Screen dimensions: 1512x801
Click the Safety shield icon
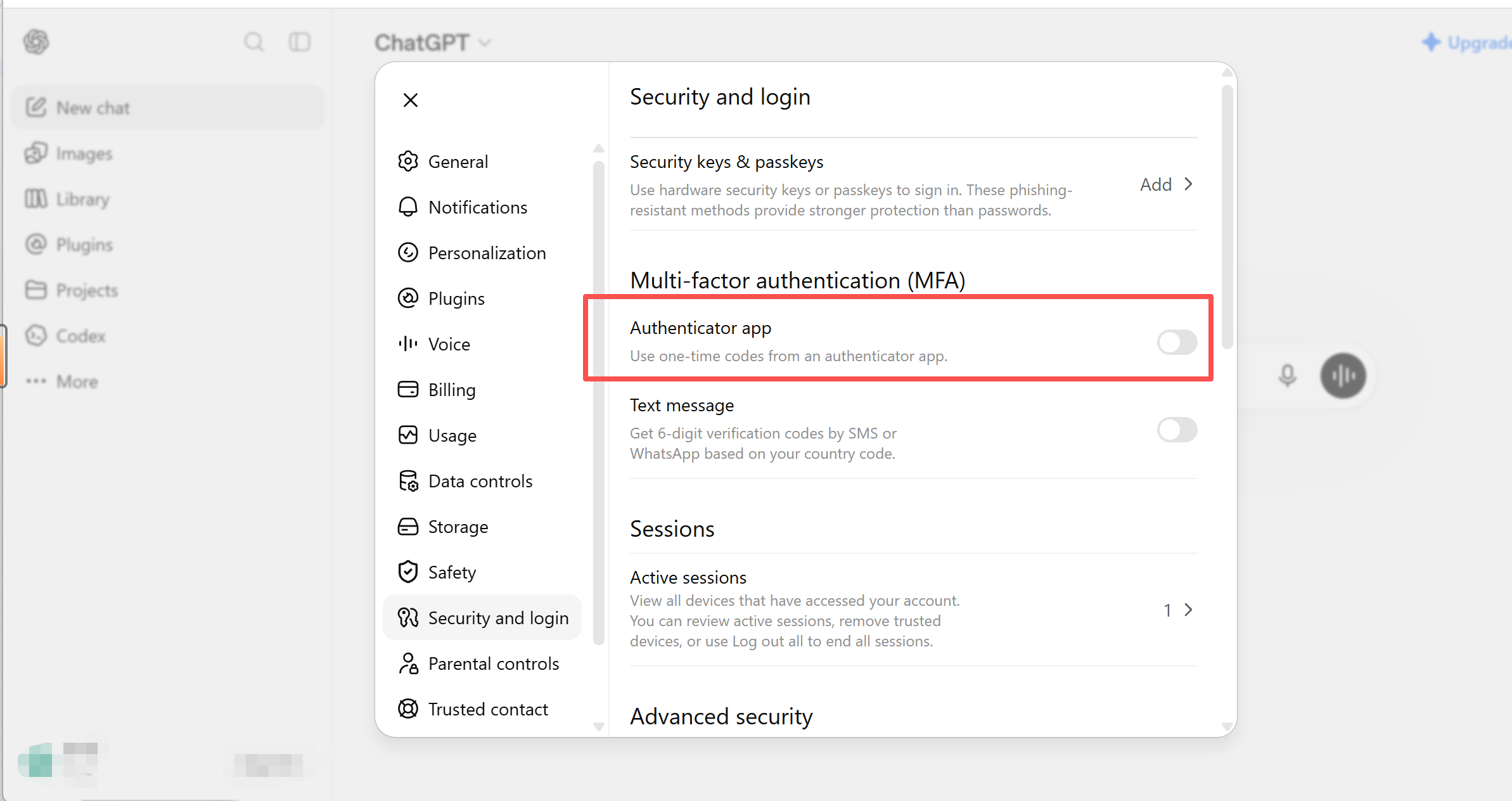click(x=408, y=572)
